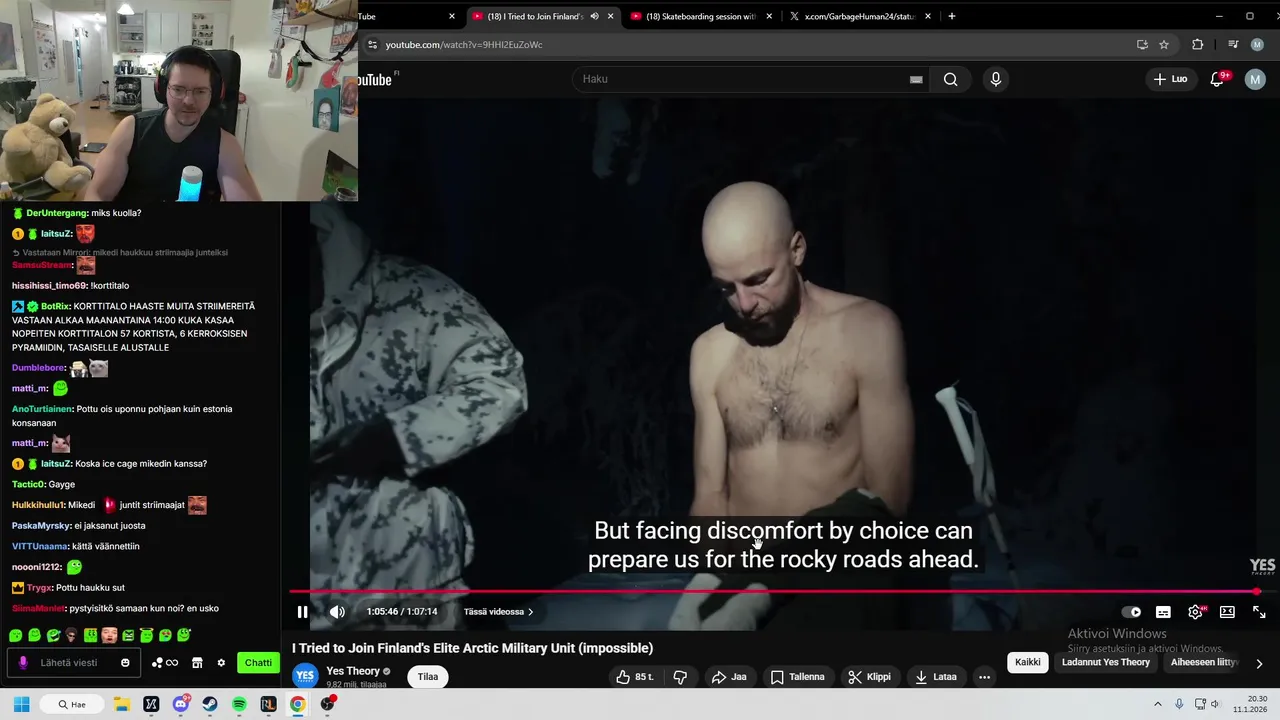1280x720 pixels.
Task: Click the Jaa share button
Action: pyautogui.click(x=729, y=677)
